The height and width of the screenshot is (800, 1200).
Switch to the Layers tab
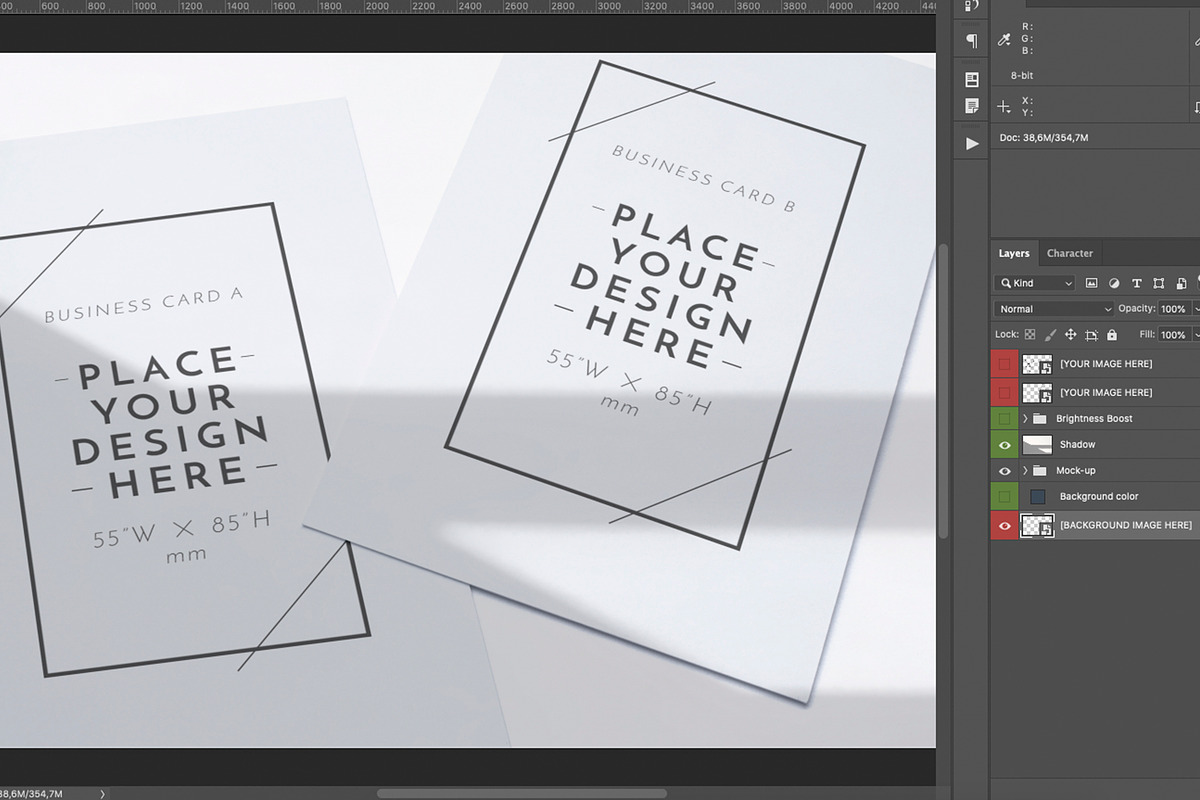(1014, 253)
